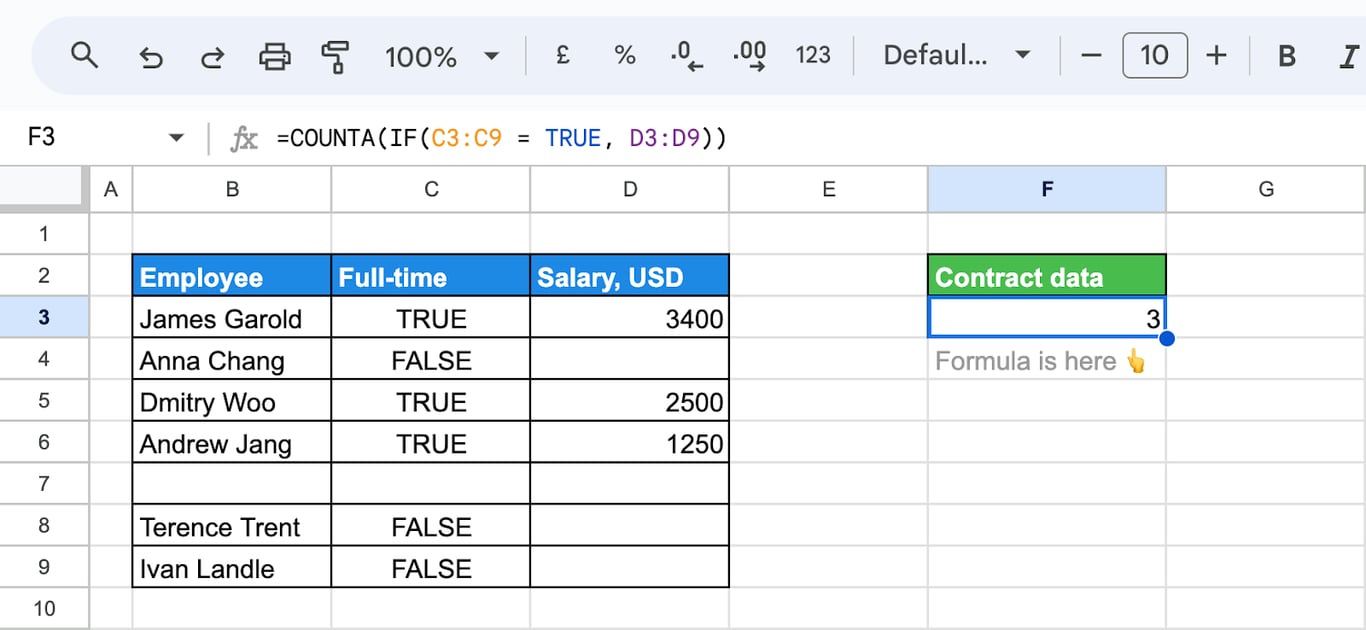Select column D header
This screenshot has width=1366, height=630.
click(630, 189)
